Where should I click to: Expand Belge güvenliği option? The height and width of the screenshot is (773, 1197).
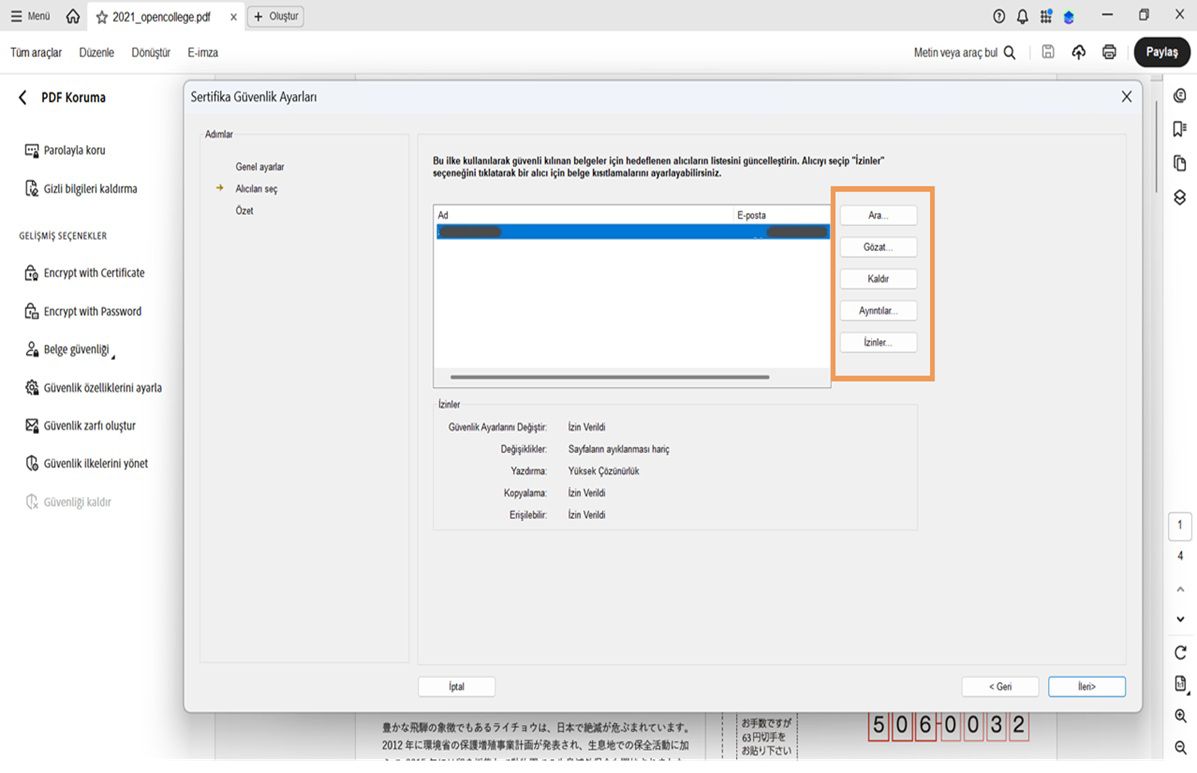click(x=69, y=349)
